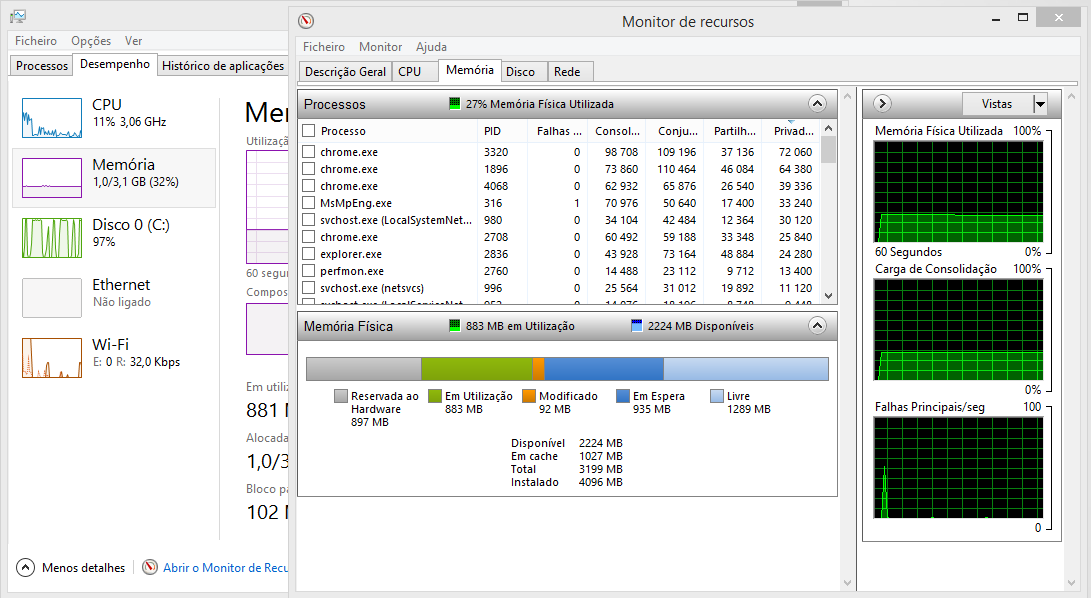Open the Disco 0 (C:) performance graph
Viewport: 1091px width, 598px height.
pyautogui.click(x=52, y=237)
